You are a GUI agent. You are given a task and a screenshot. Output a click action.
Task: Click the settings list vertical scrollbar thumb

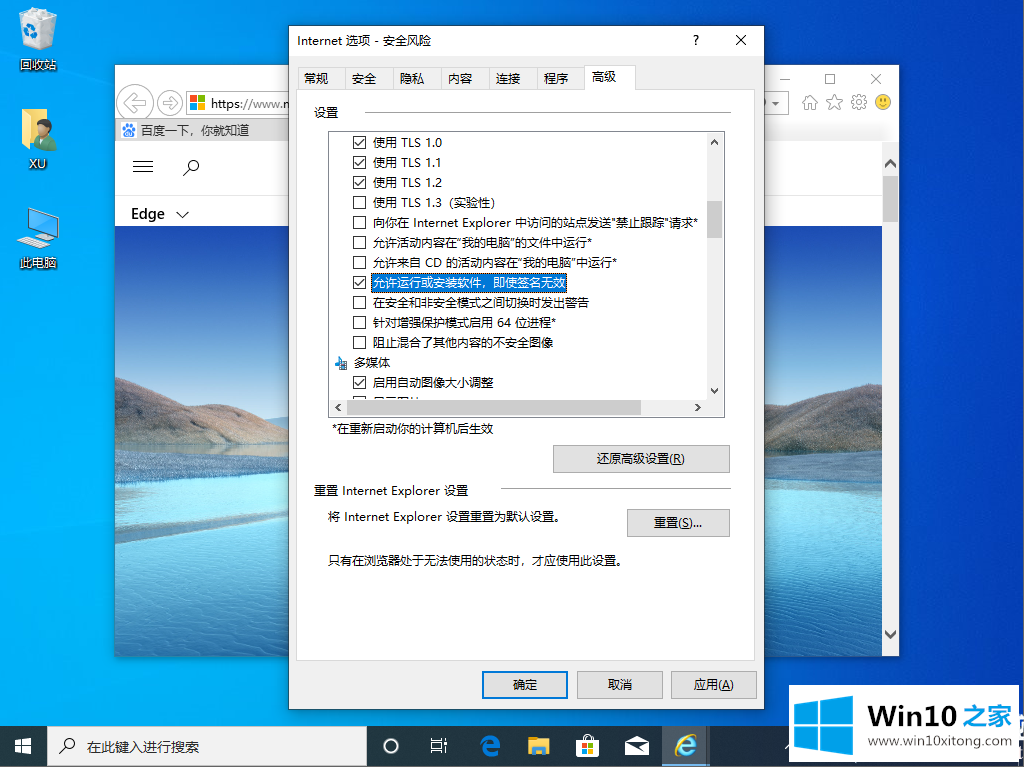(x=714, y=219)
